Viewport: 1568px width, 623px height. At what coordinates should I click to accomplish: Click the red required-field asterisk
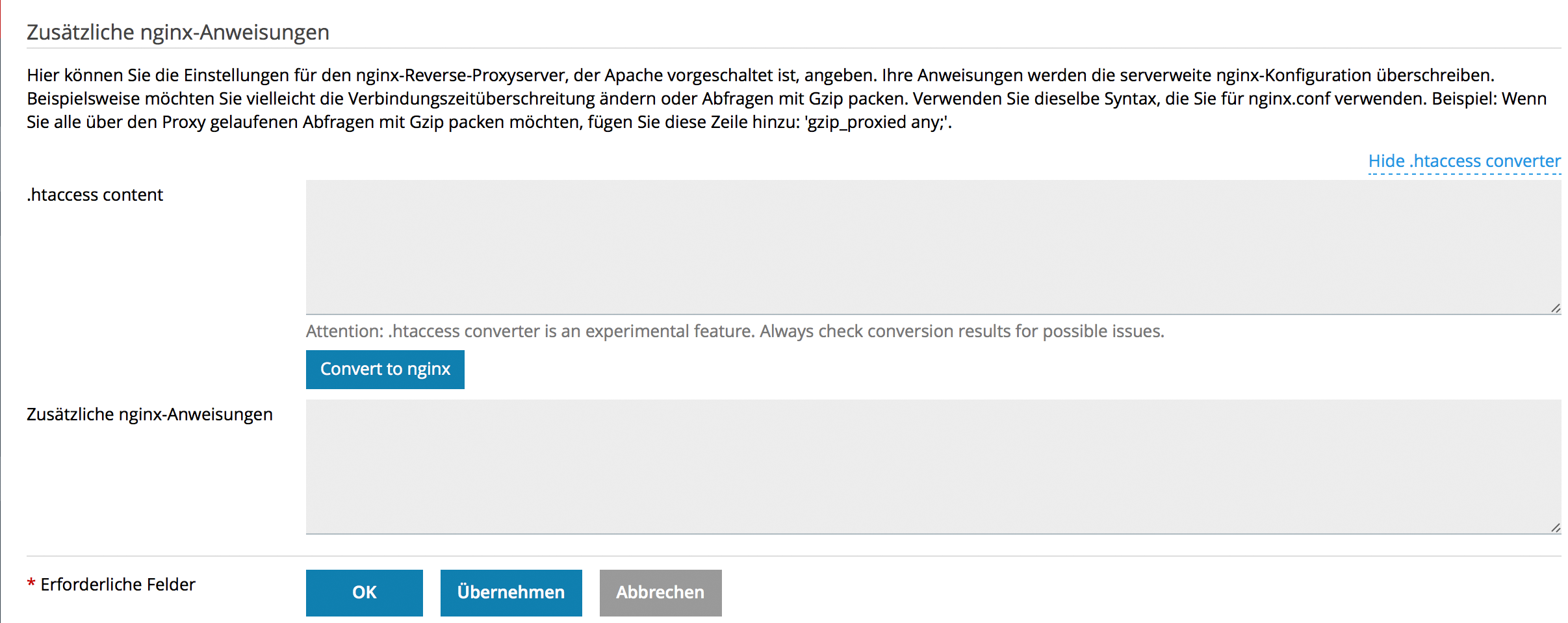(x=31, y=585)
